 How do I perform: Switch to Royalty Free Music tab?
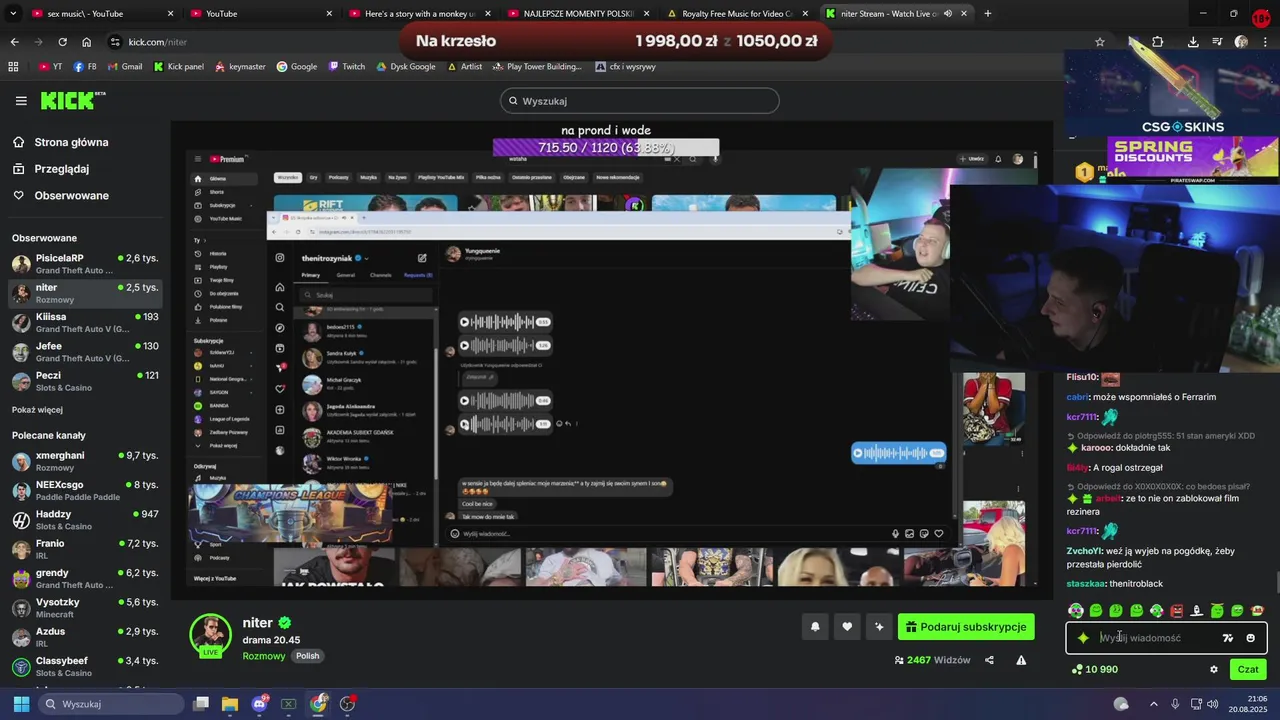click(740, 14)
